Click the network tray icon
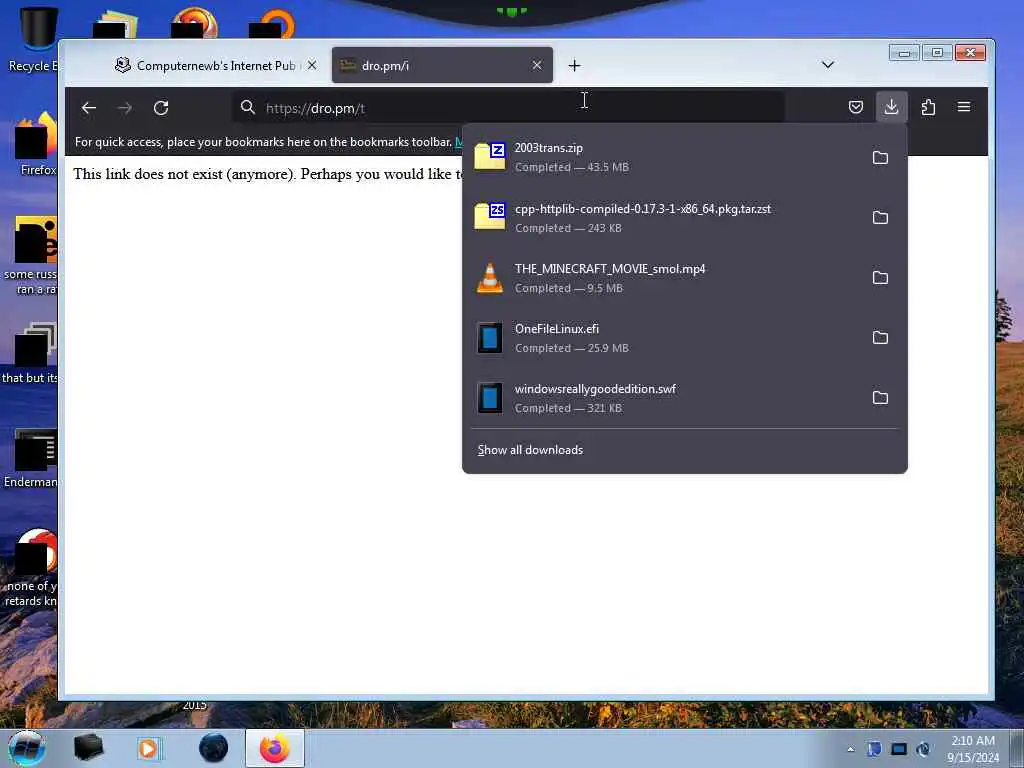The width and height of the screenshot is (1024, 768). 899,749
